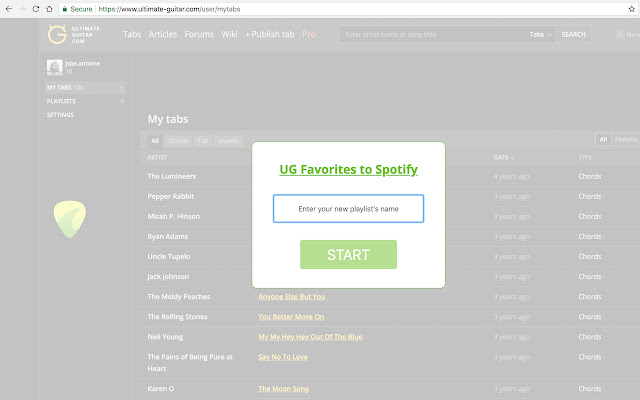The width and height of the screenshot is (640, 400).
Task: Click the green START button
Action: pyautogui.click(x=348, y=254)
